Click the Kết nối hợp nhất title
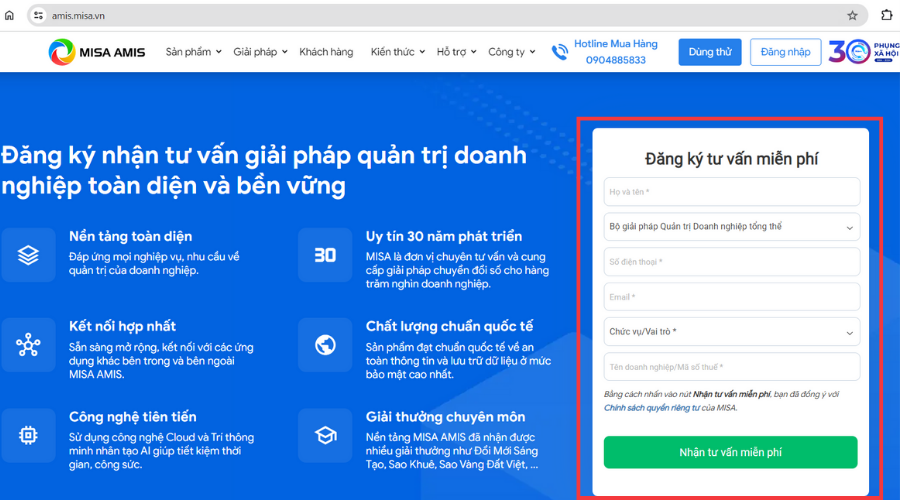This screenshot has height=500, width=900. pyautogui.click(x=122, y=327)
